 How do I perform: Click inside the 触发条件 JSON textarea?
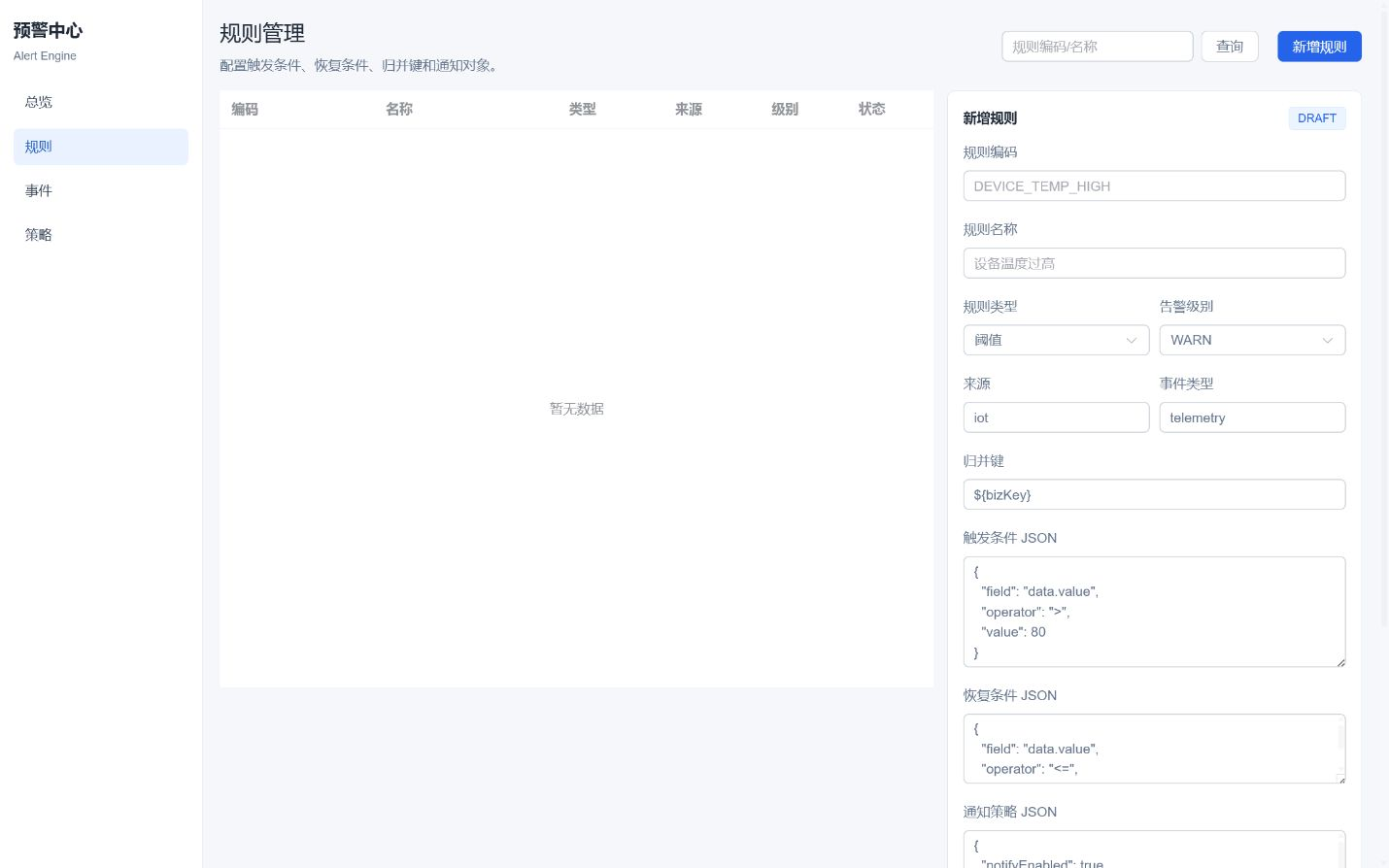point(1154,612)
